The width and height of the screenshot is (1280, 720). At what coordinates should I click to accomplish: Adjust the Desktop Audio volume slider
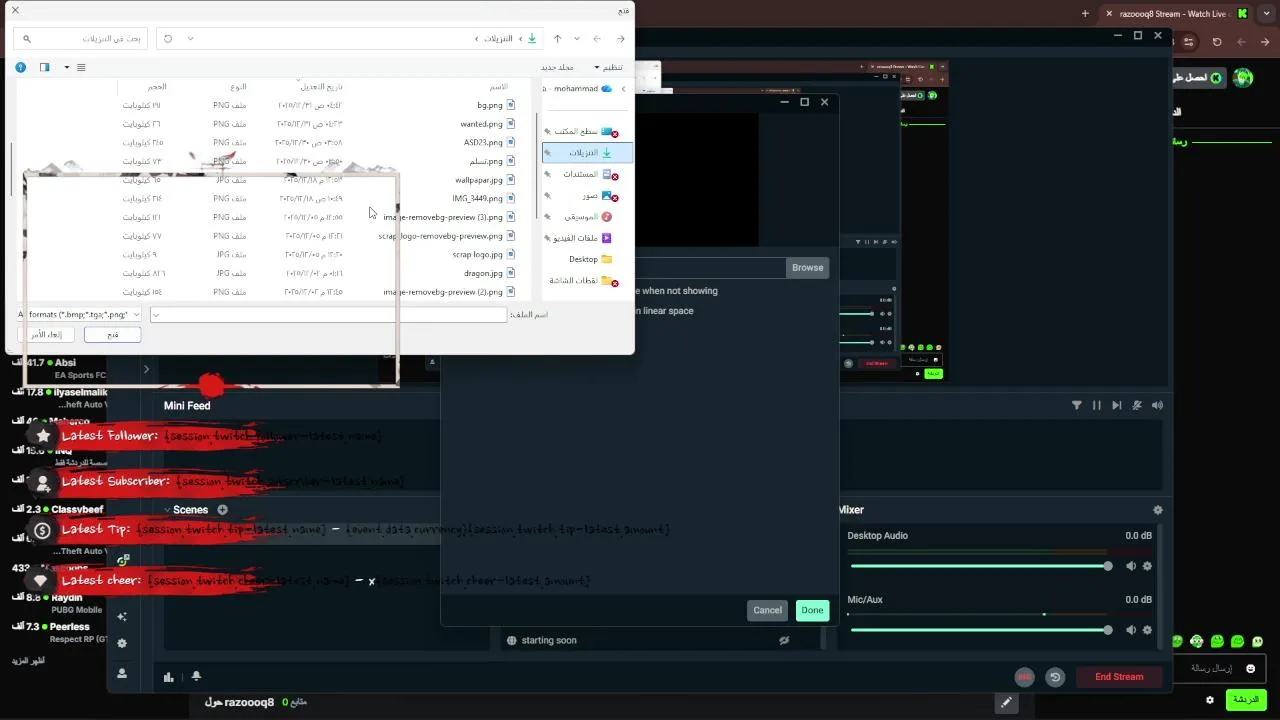coord(980,566)
